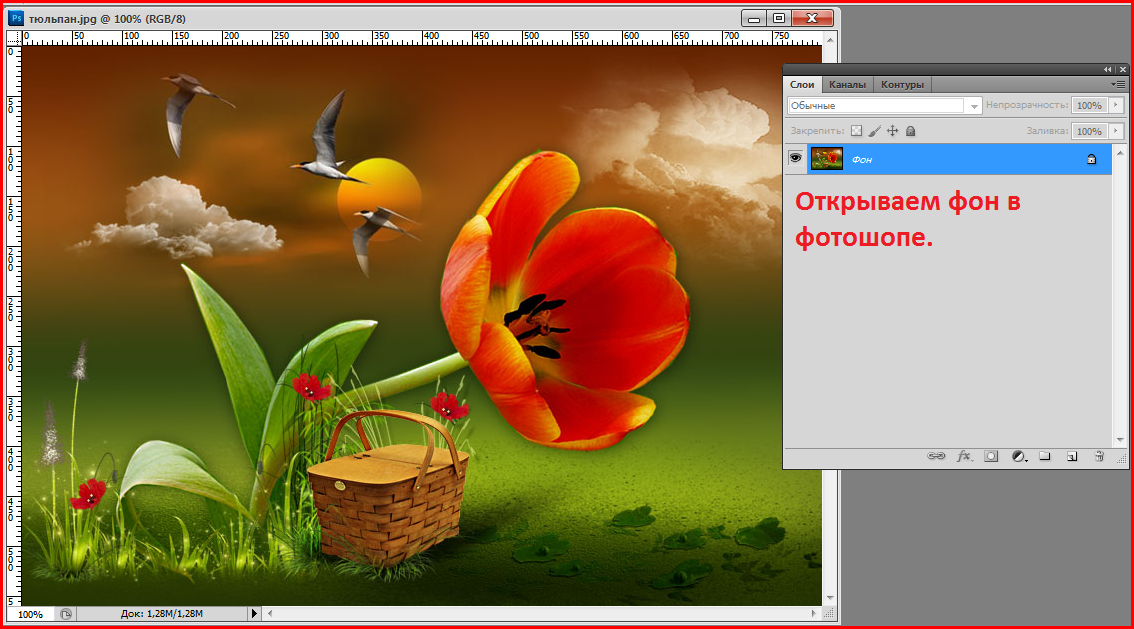Open Непрозрачность slider arrow
Image resolution: width=1134 pixels, height=629 pixels.
tap(1116, 105)
